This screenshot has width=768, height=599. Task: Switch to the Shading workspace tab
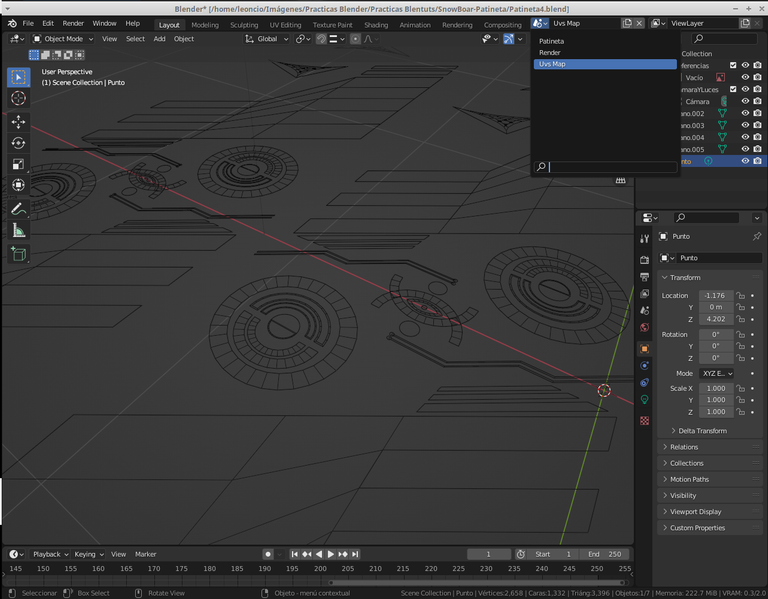tap(376, 25)
